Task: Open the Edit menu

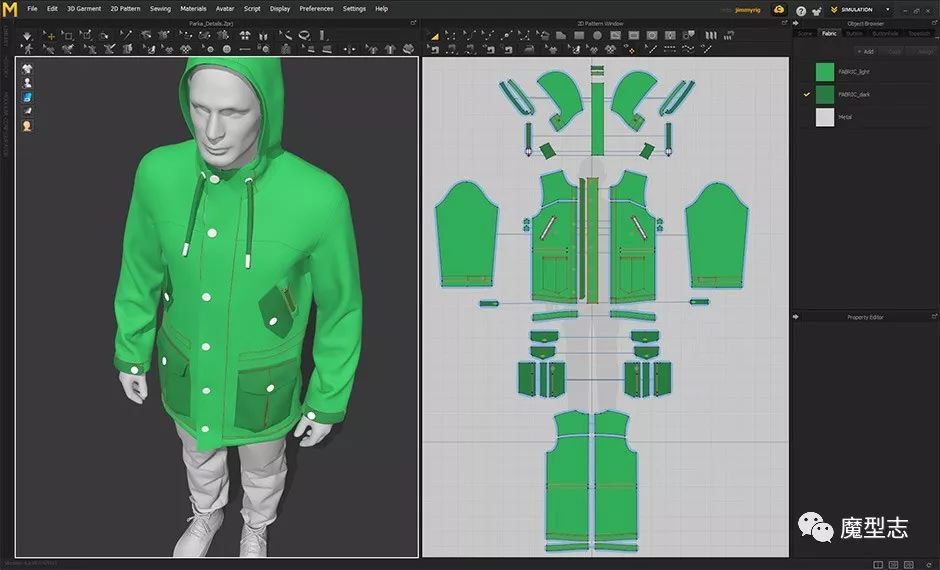Action: click(x=52, y=9)
